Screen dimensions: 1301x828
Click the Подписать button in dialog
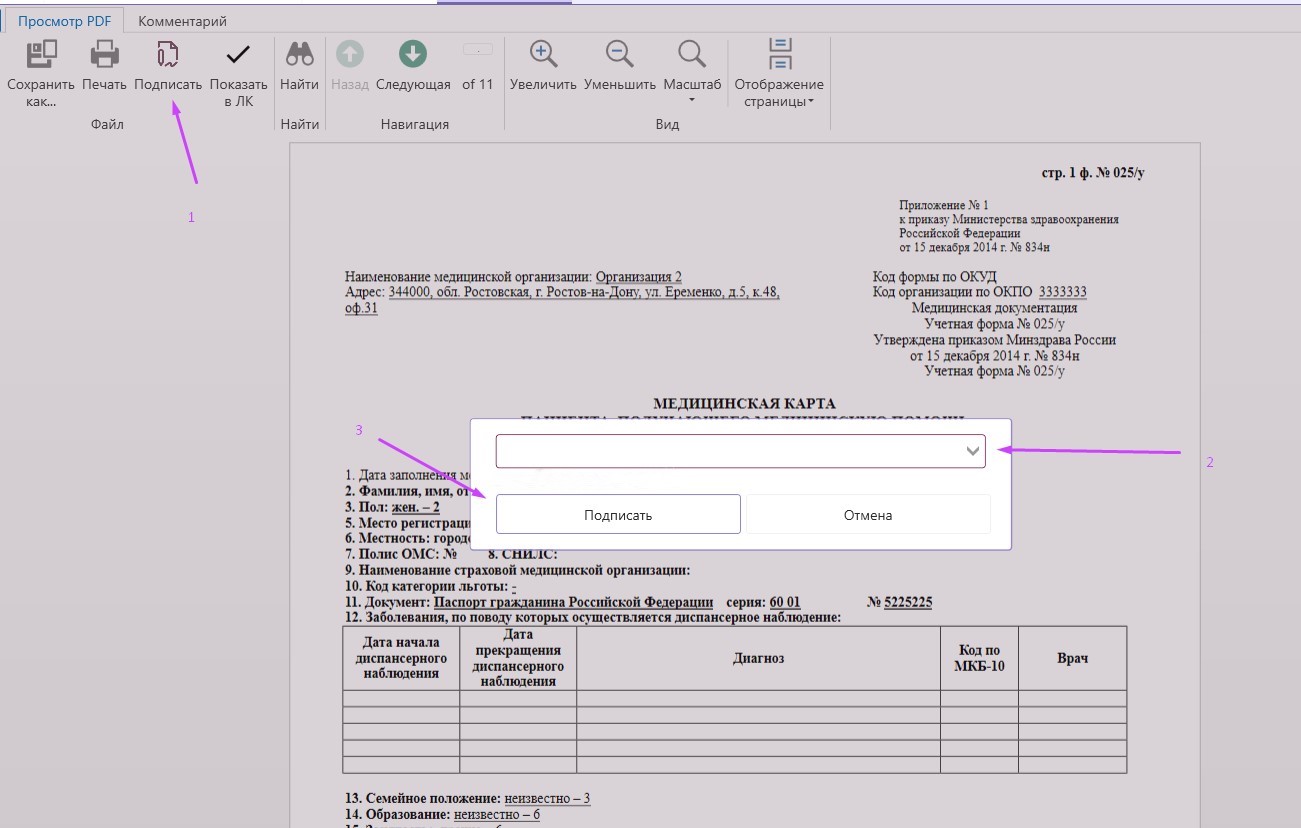[618, 515]
